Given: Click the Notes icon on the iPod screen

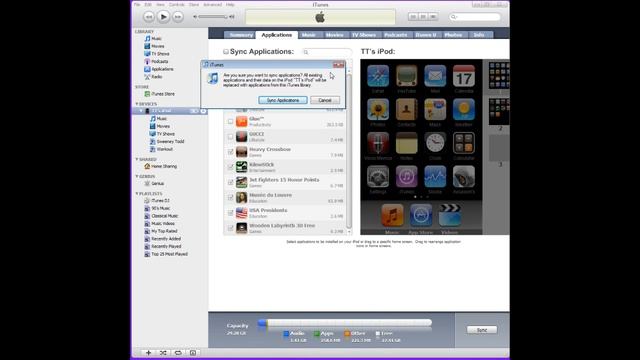Looking at the screenshot, I should point(407,143).
